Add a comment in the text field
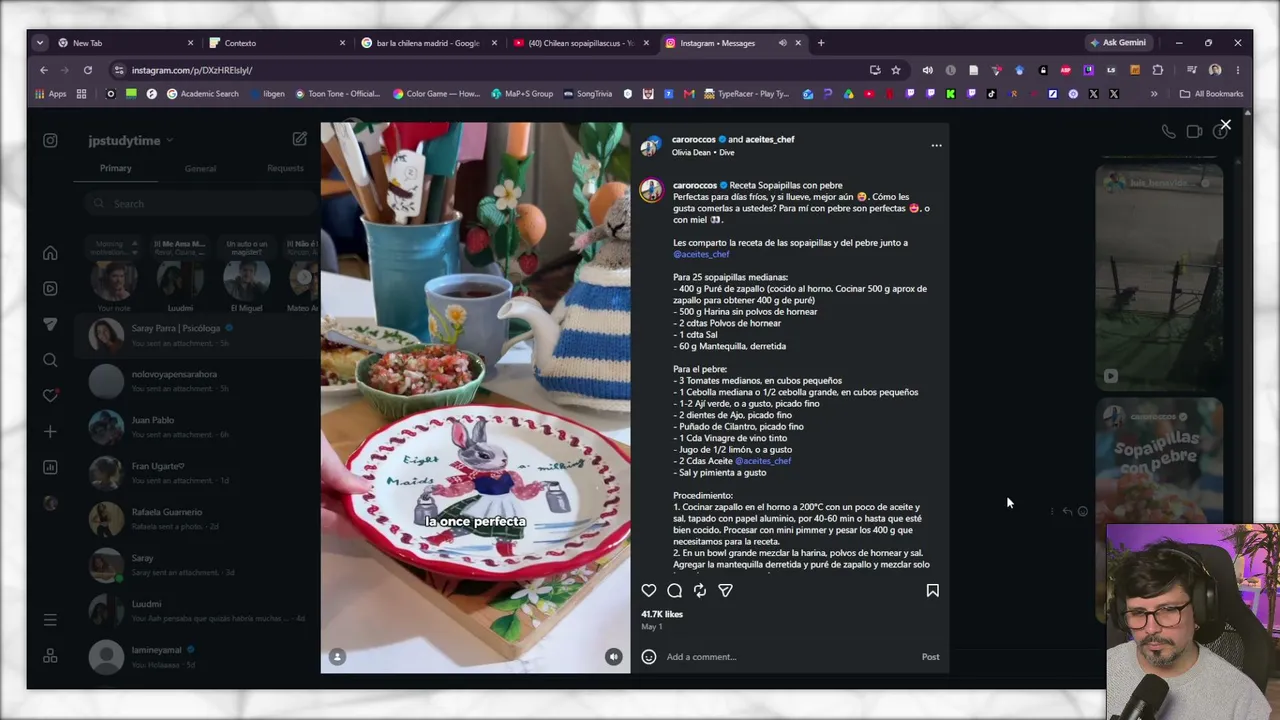The height and width of the screenshot is (720, 1280). click(x=790, y=657)
